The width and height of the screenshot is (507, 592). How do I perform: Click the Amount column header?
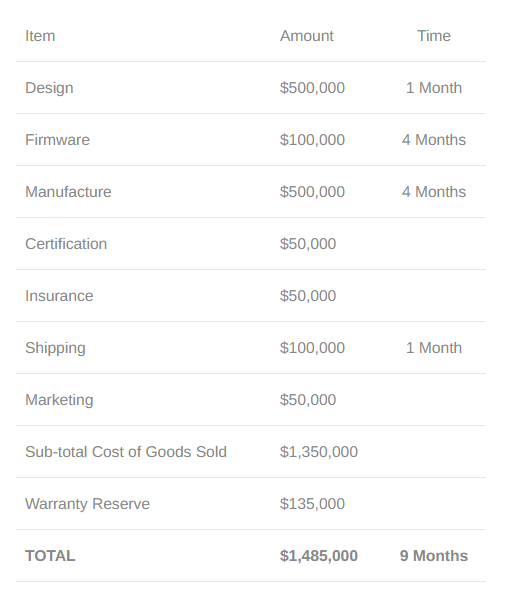click(x=307, y=36)
